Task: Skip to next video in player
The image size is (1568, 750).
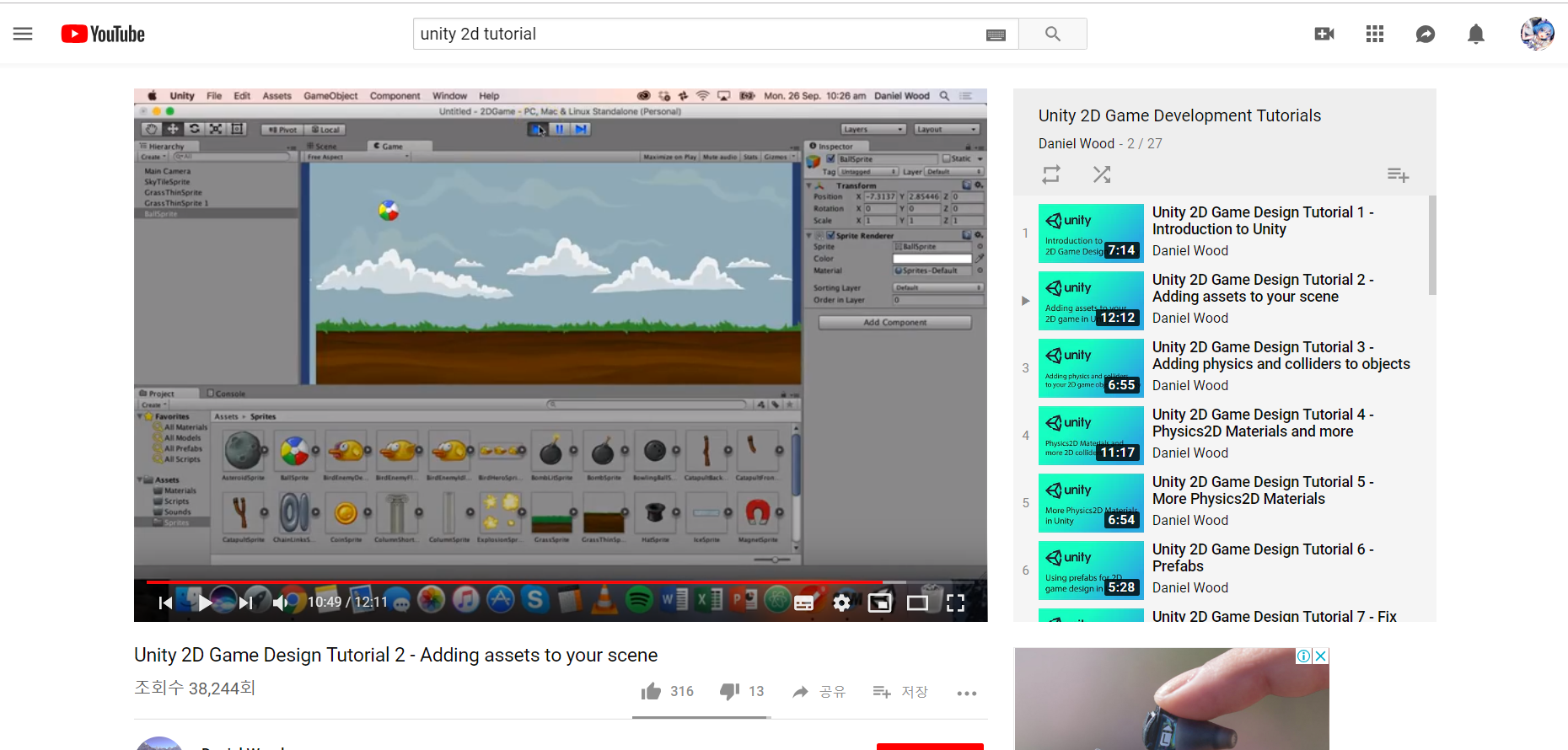Action: click(245, 603)
